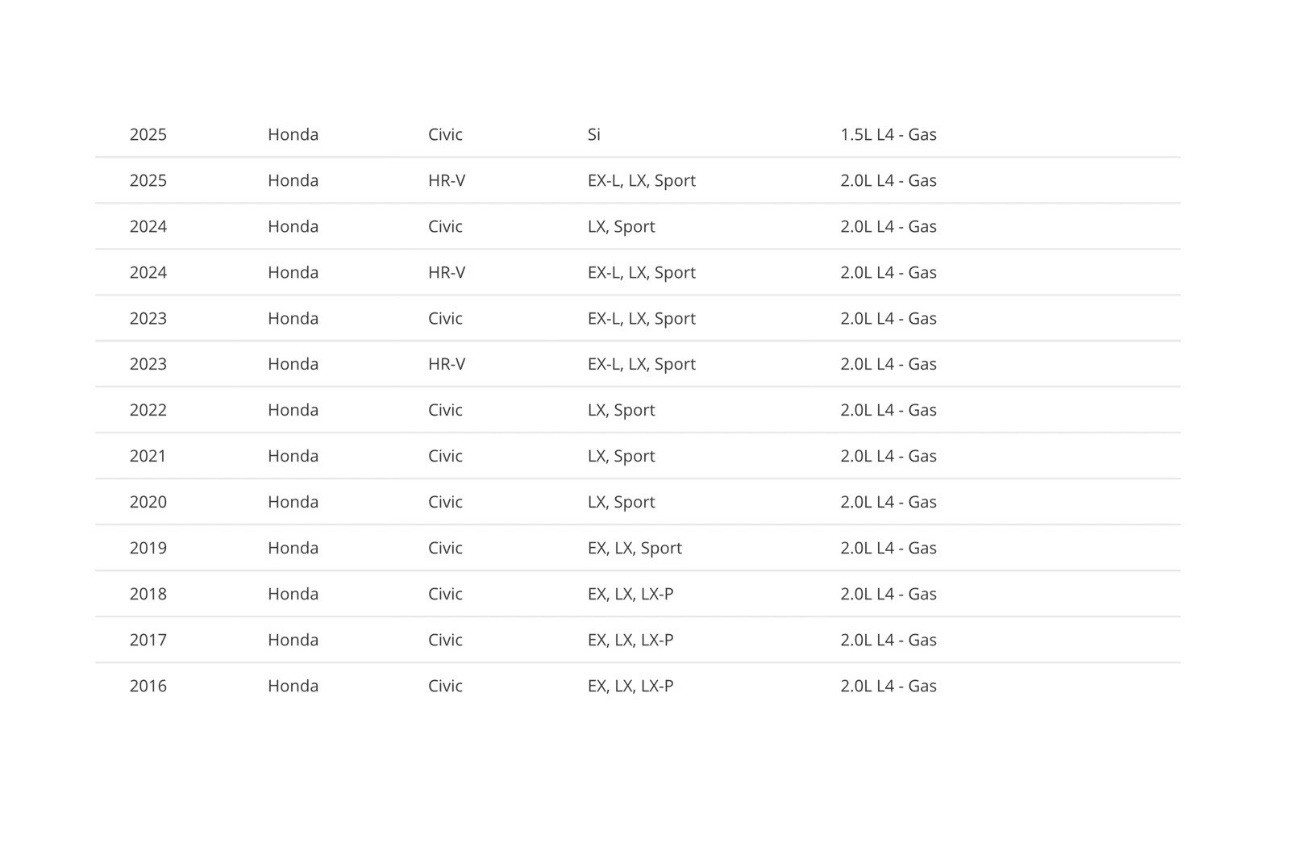Select the year 2017 cell
The width and height of the screenshot is (1290, 849).
click(148, 640)
